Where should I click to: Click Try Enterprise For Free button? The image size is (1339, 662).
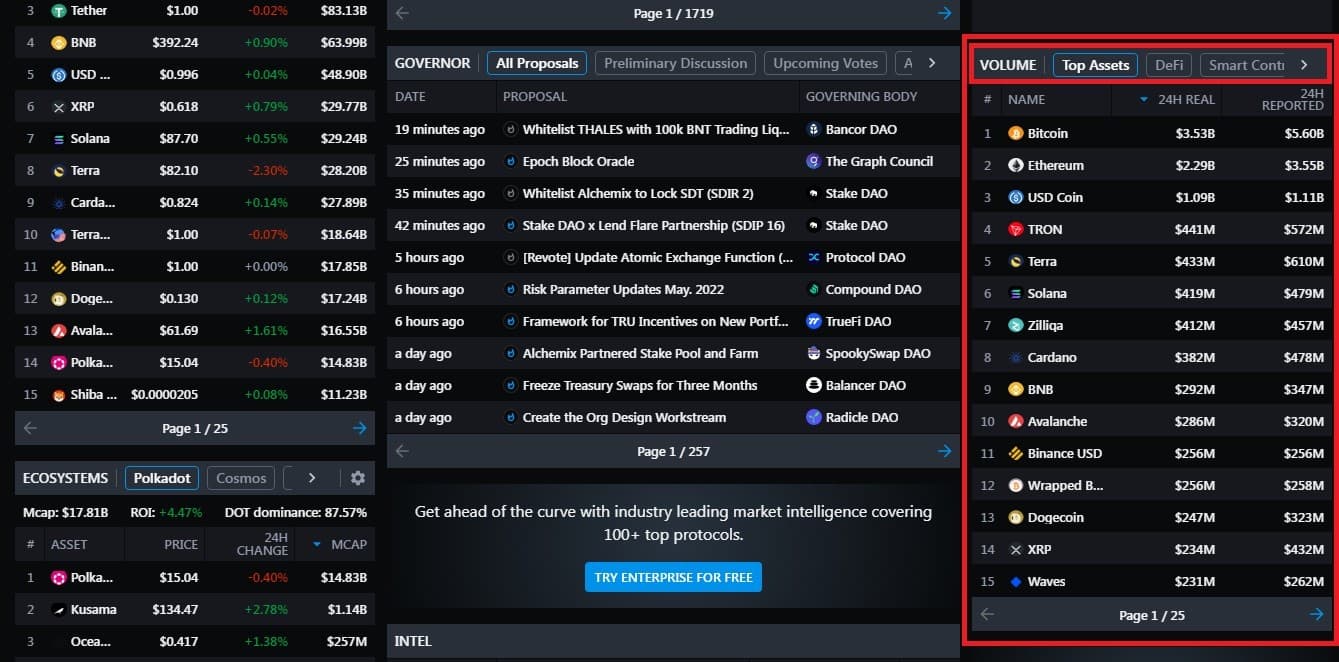[673, 577]
